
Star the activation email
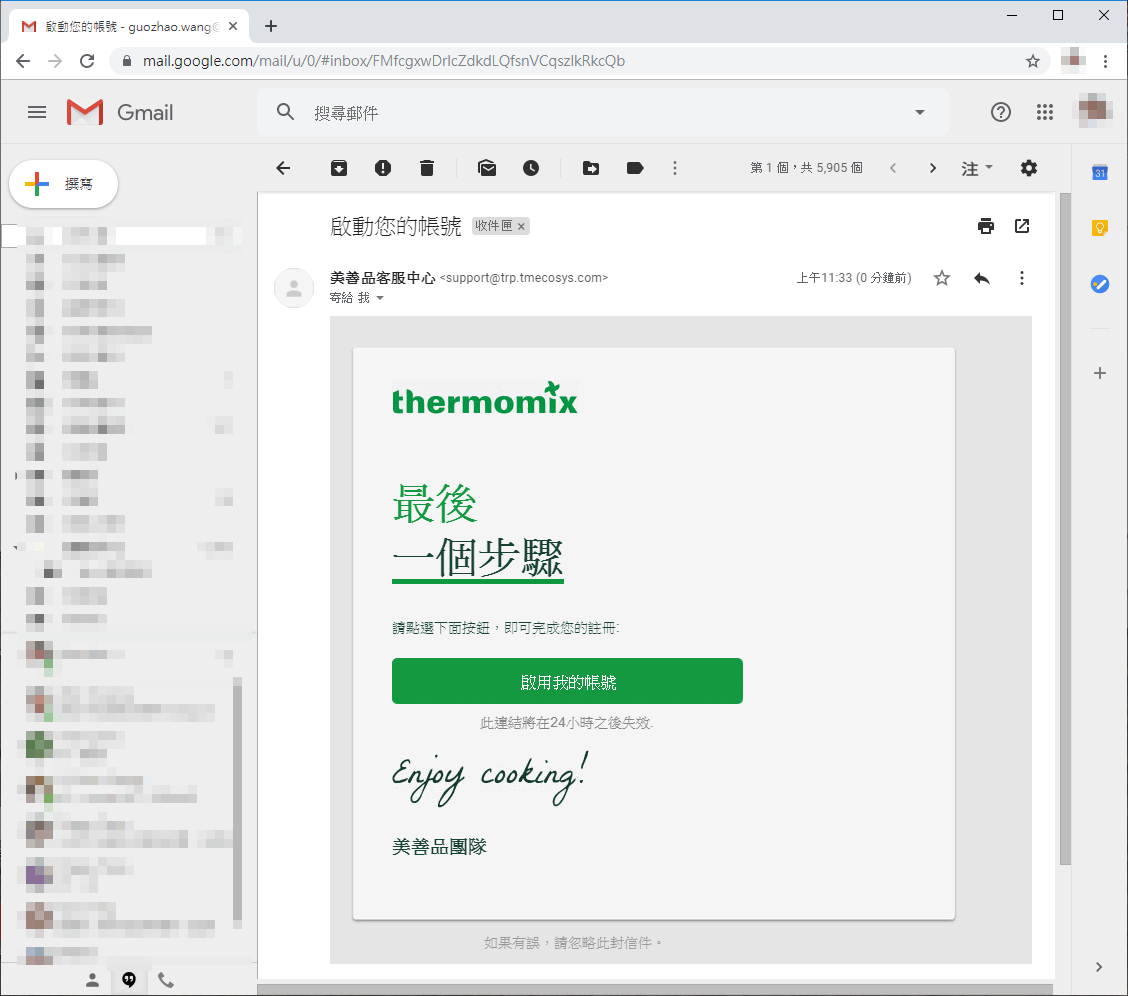click(941, 278)
